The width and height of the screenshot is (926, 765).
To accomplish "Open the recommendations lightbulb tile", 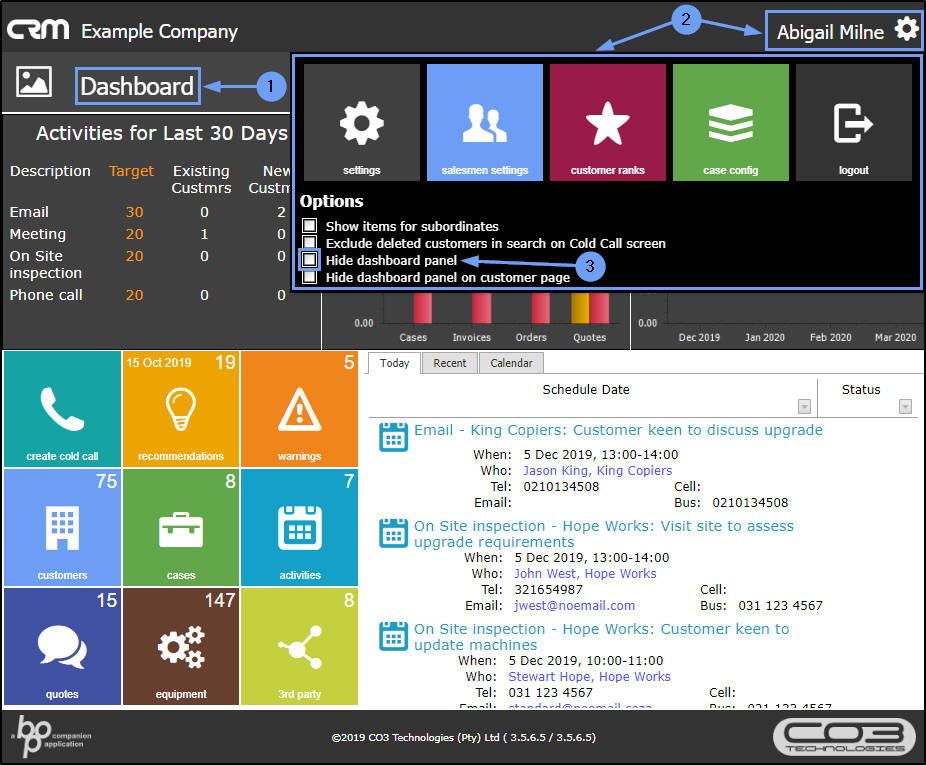I will click(181, 409).
